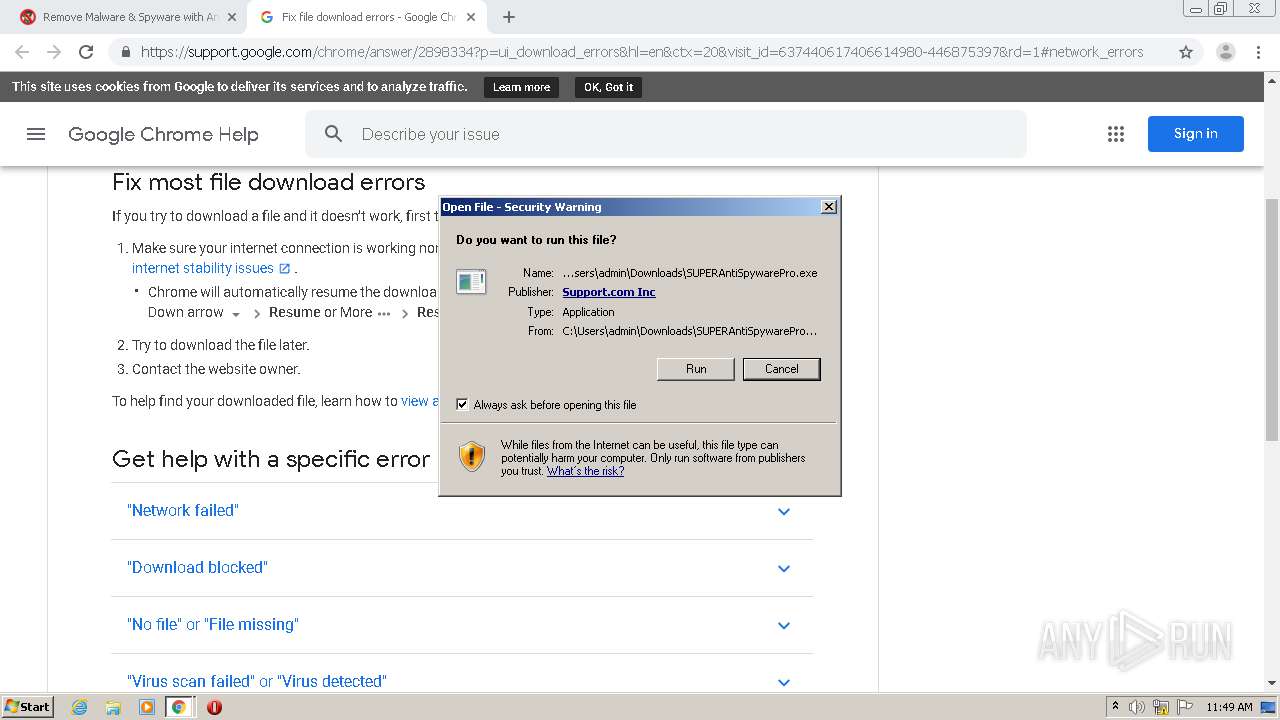The width and height of the screenshot is (1280, 720).
Task: Click Learn more in cookie banner
Action: click(x=521, y=87)
